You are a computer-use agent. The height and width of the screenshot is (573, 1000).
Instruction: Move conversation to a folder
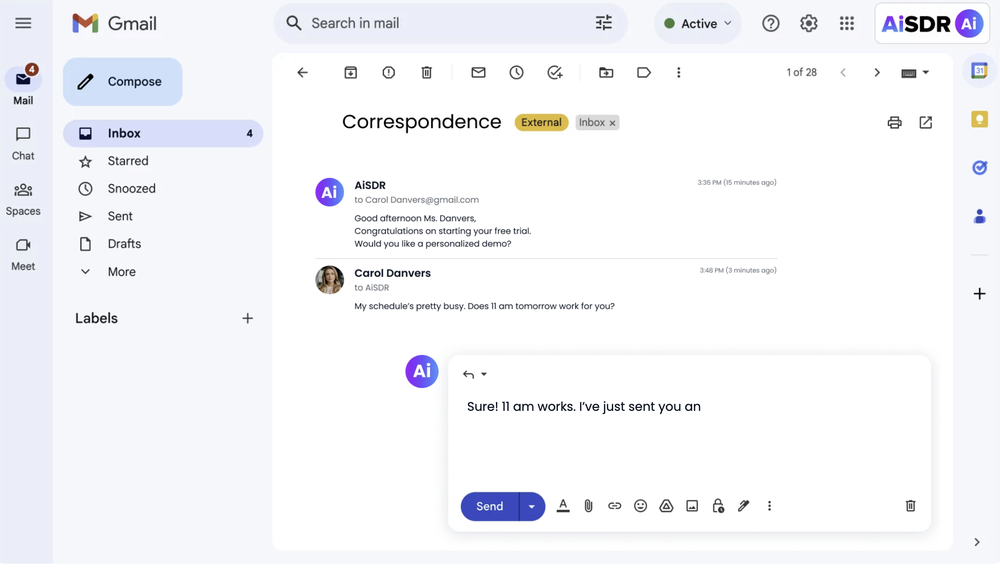[606, 73]
